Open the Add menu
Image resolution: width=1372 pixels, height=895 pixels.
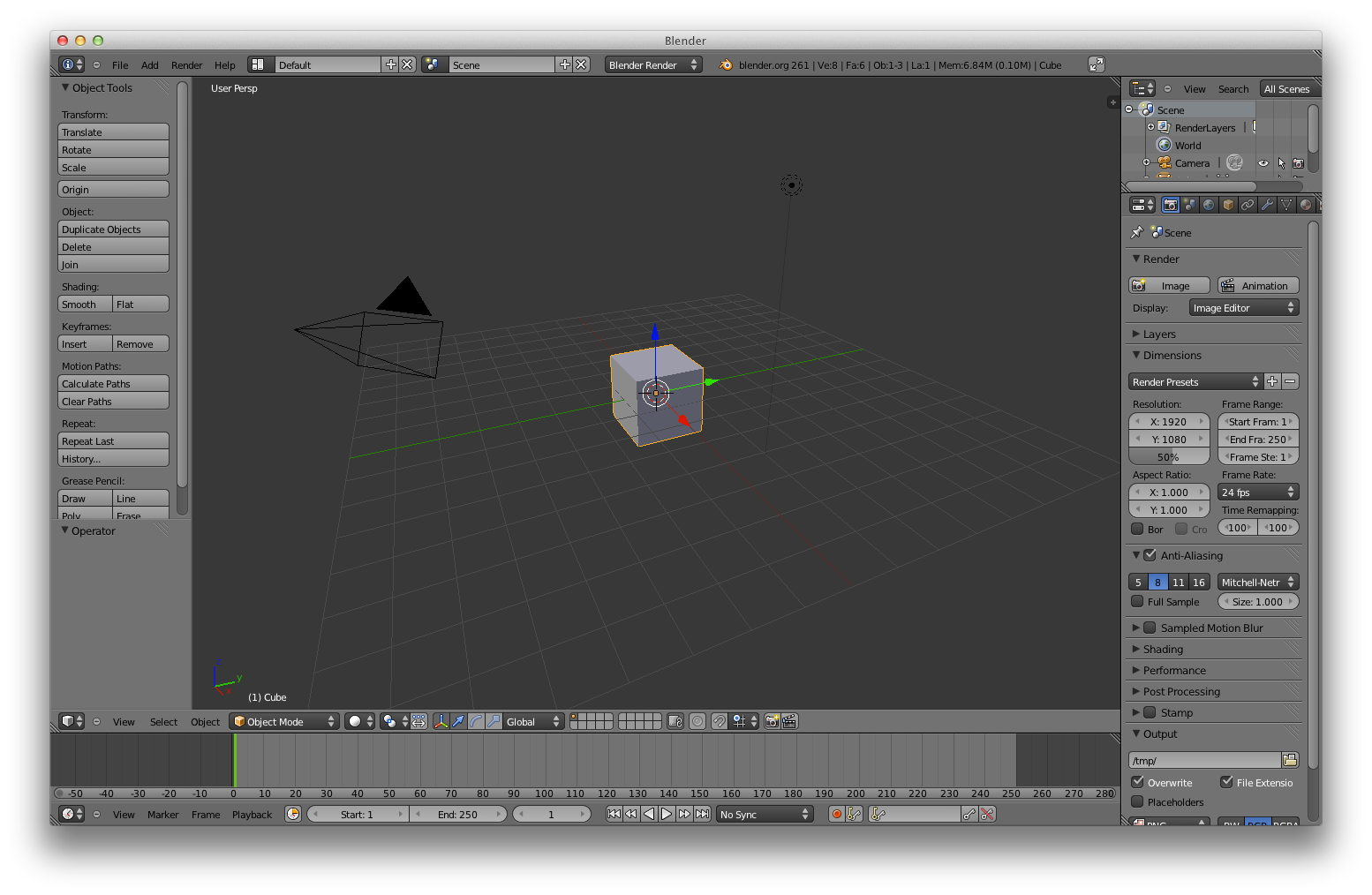click(150, 64)
